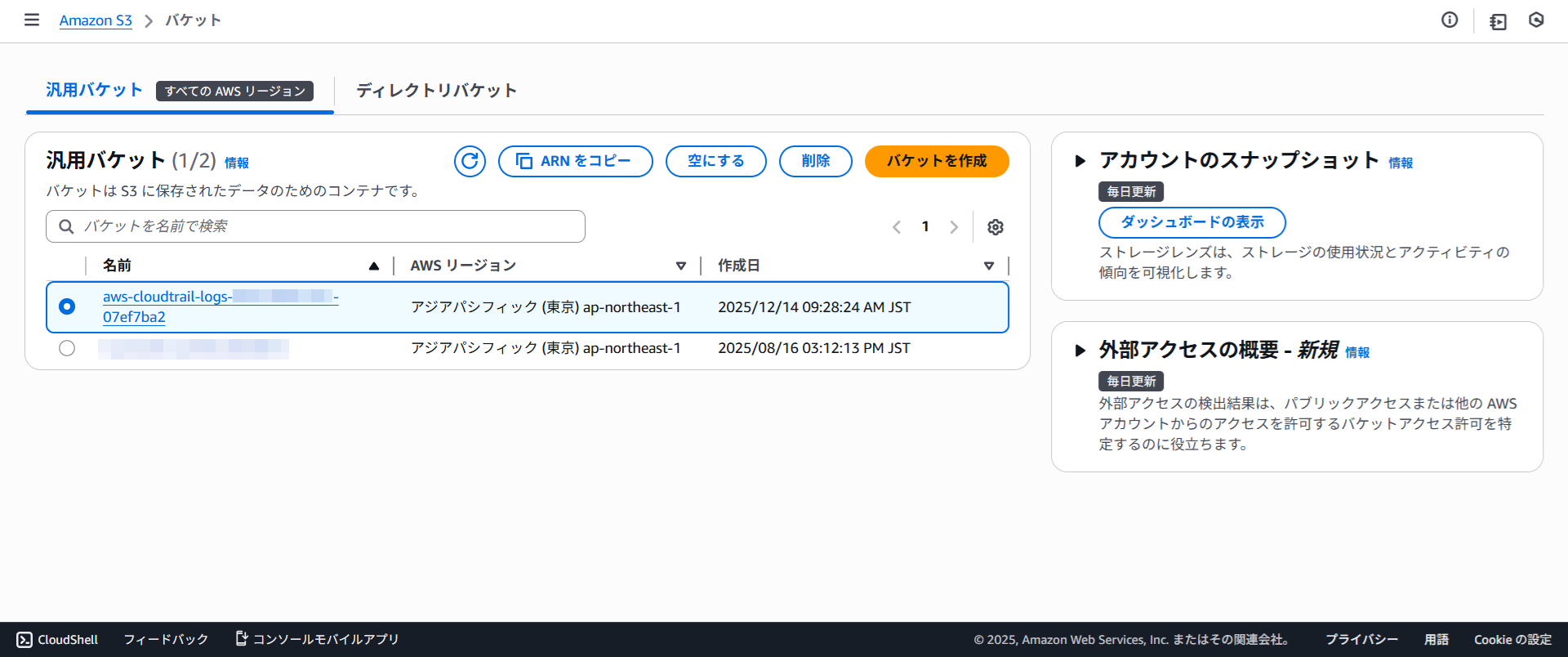Open the CloudShell icon in top bar
The image size is (1568, 657).
(1498, 21)
